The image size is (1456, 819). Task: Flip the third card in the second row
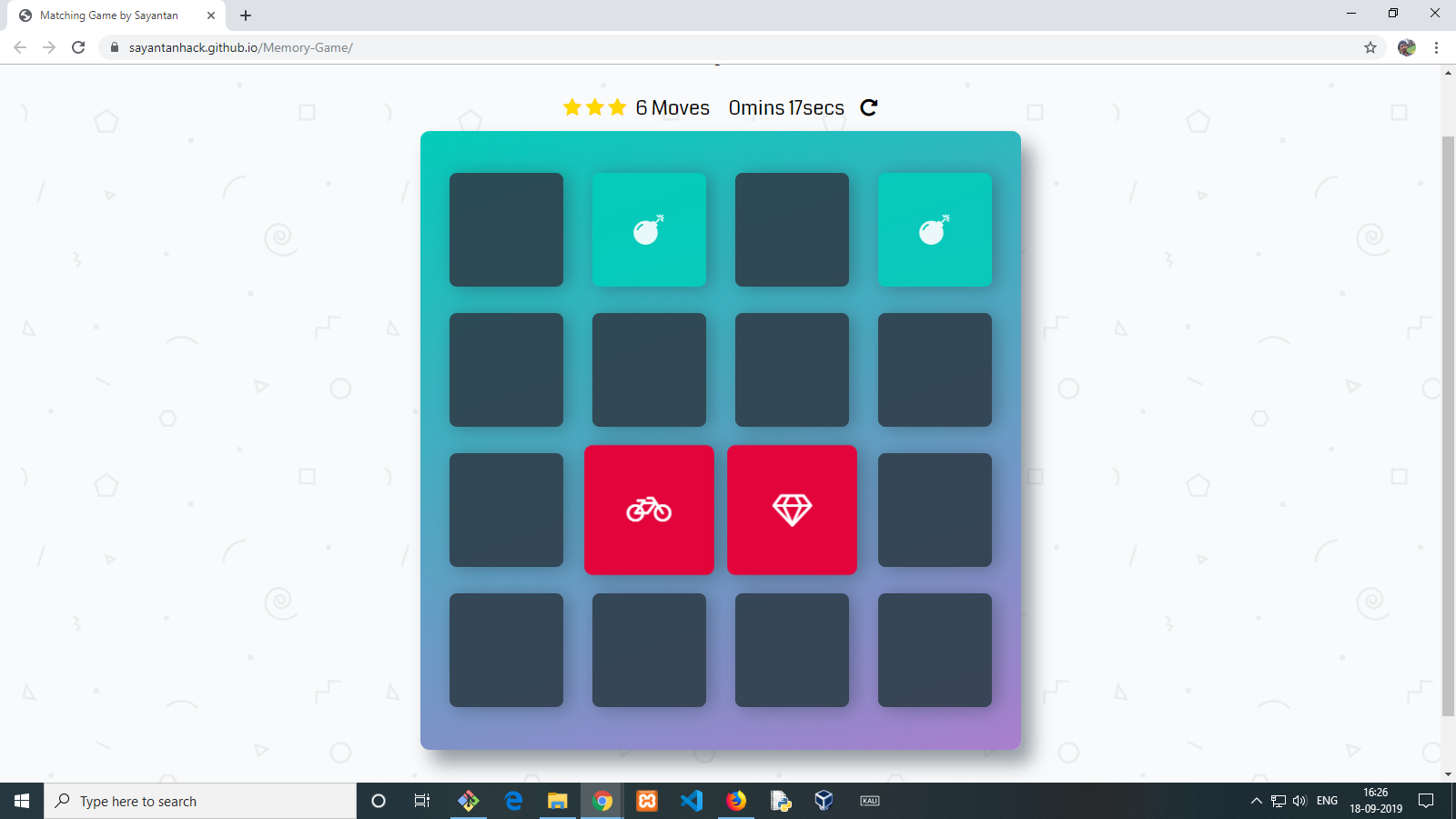point(792,369)
